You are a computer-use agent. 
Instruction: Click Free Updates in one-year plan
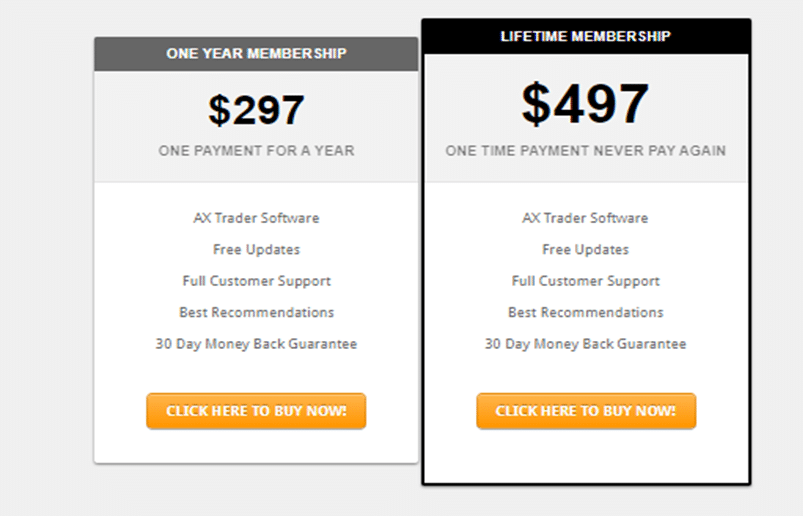click(256, 250)
